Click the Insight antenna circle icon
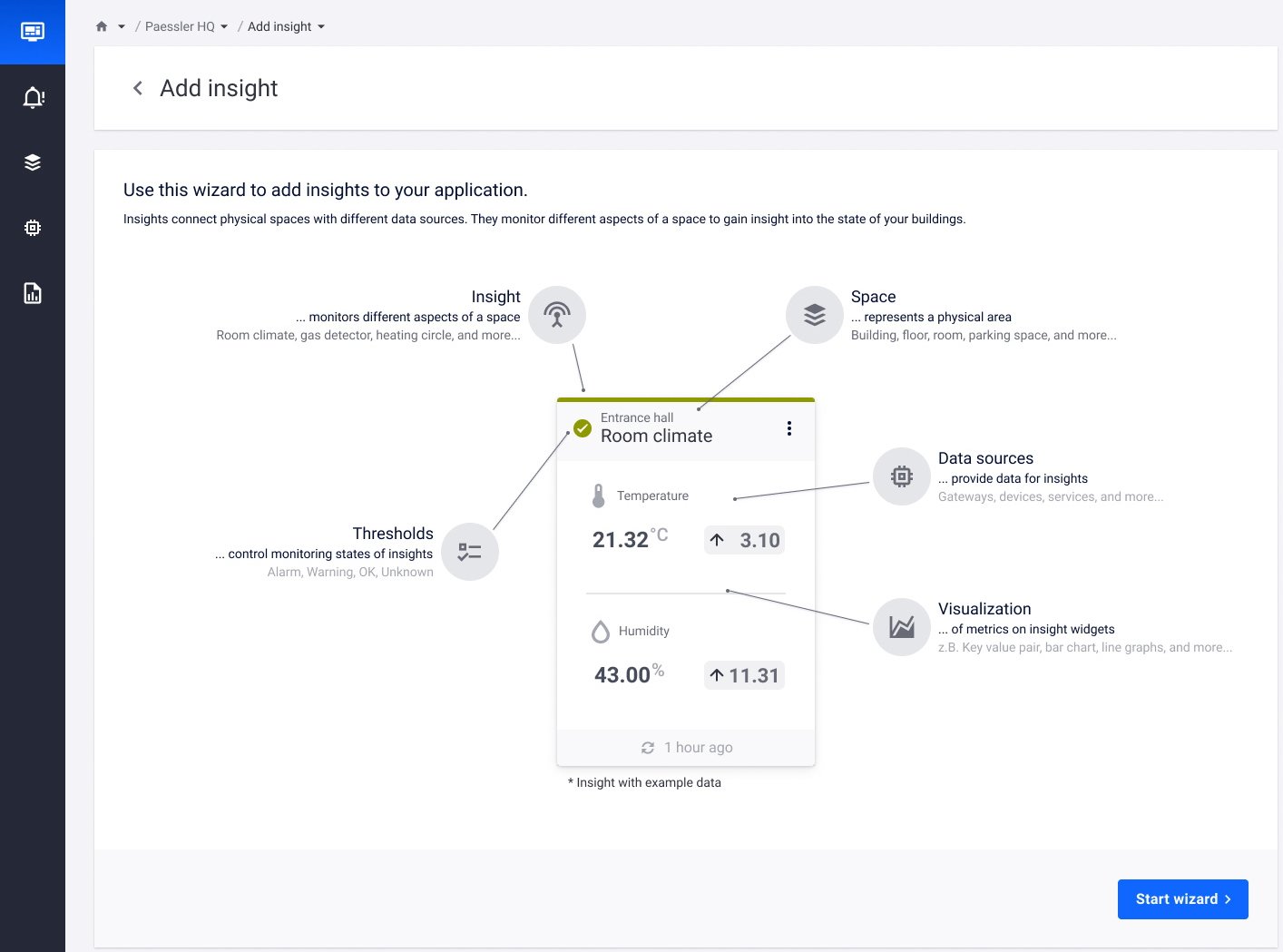This screenshot has height=952, width=1283. 557,315
